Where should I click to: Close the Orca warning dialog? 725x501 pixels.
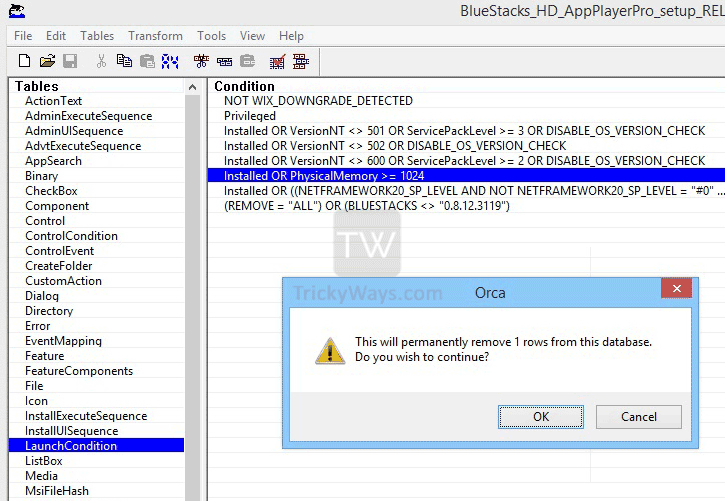676,288
